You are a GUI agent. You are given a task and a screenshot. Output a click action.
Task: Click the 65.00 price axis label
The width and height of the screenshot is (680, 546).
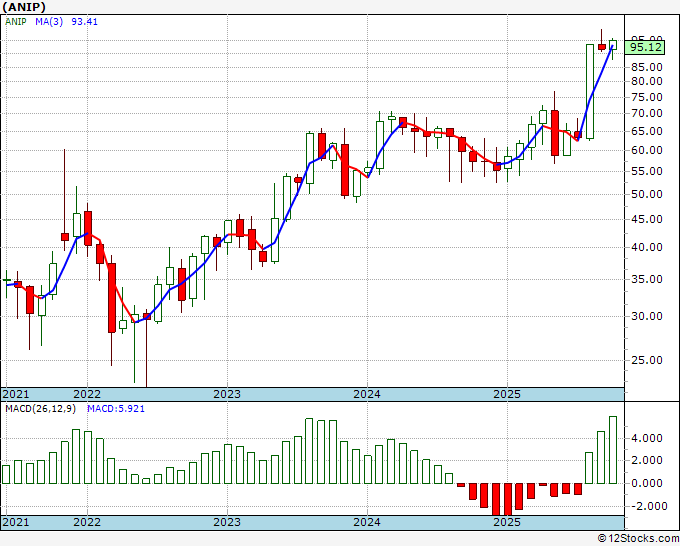[x=647, y=131]
